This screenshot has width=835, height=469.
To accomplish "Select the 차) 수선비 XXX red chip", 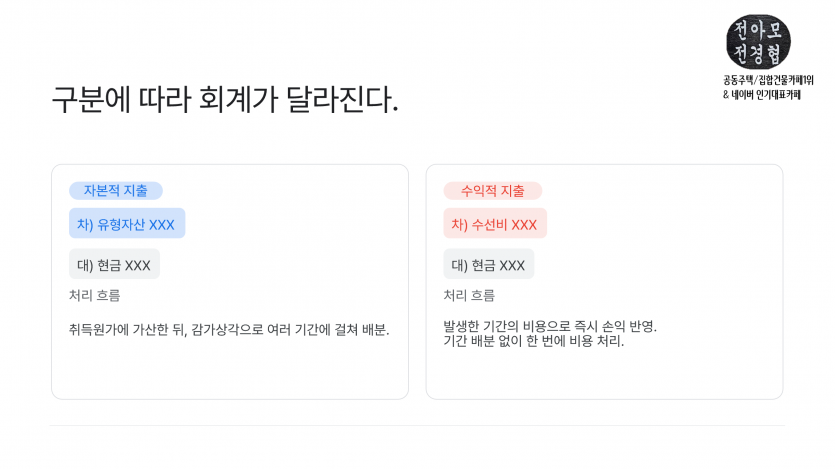I will pos(495,224).
